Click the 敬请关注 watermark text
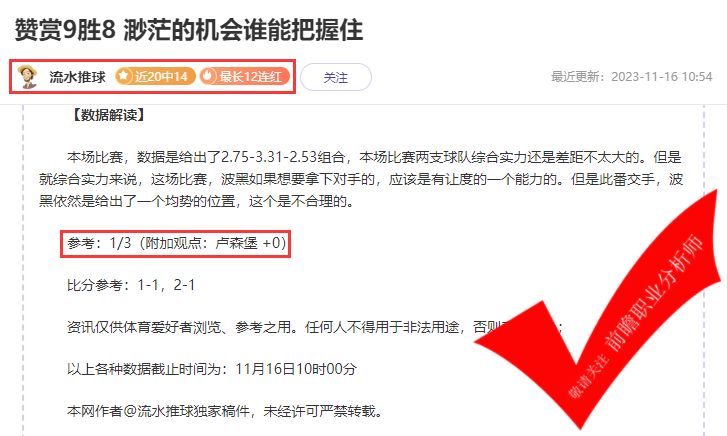 589,376
